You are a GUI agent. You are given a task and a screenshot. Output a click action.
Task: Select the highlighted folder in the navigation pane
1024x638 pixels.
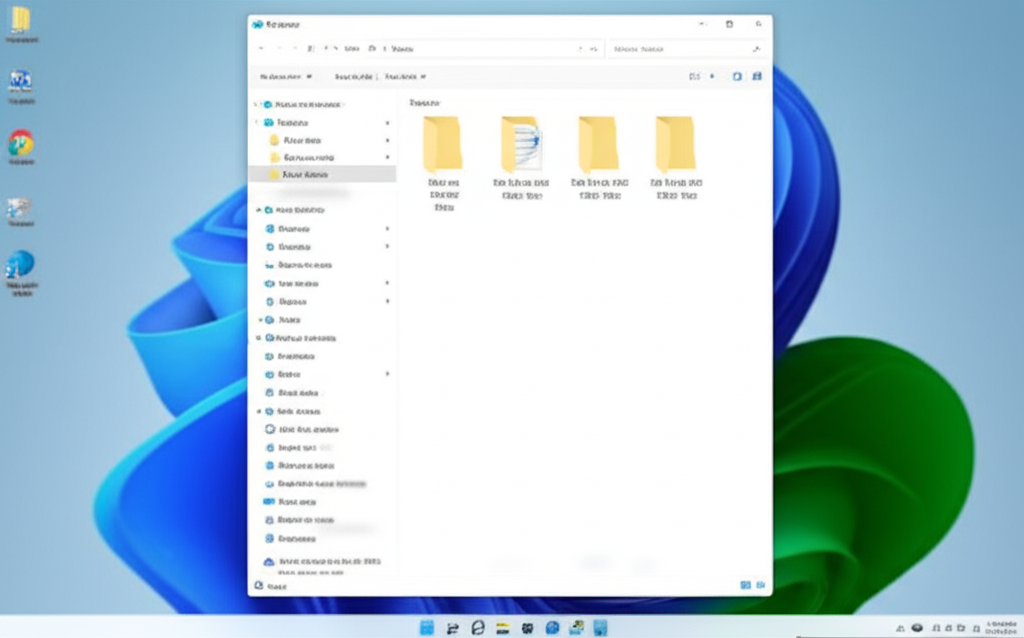tap(305, 174)
